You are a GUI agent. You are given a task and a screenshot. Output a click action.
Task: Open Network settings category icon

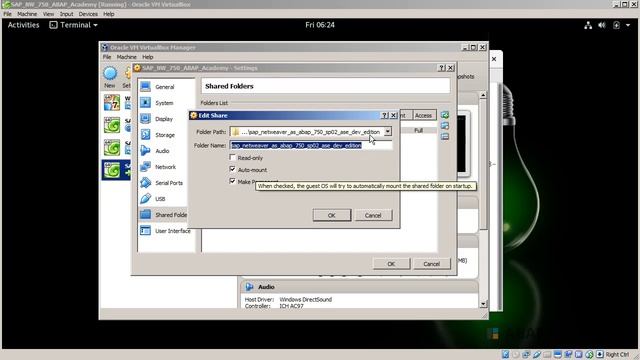pos(145,167)
